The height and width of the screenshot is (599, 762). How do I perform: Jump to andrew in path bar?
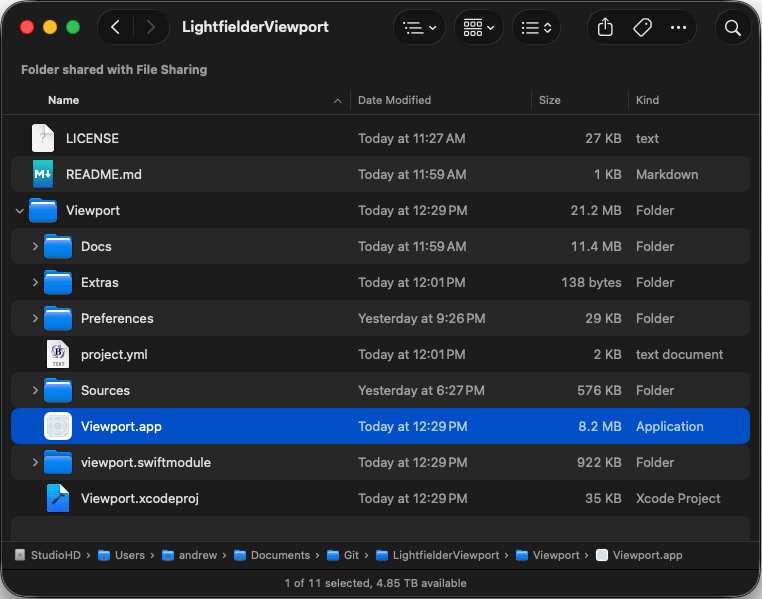189,555
